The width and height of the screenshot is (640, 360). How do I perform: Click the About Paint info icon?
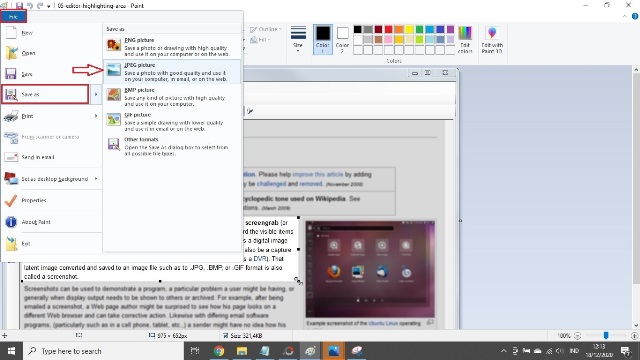click(x=11, y=222)
